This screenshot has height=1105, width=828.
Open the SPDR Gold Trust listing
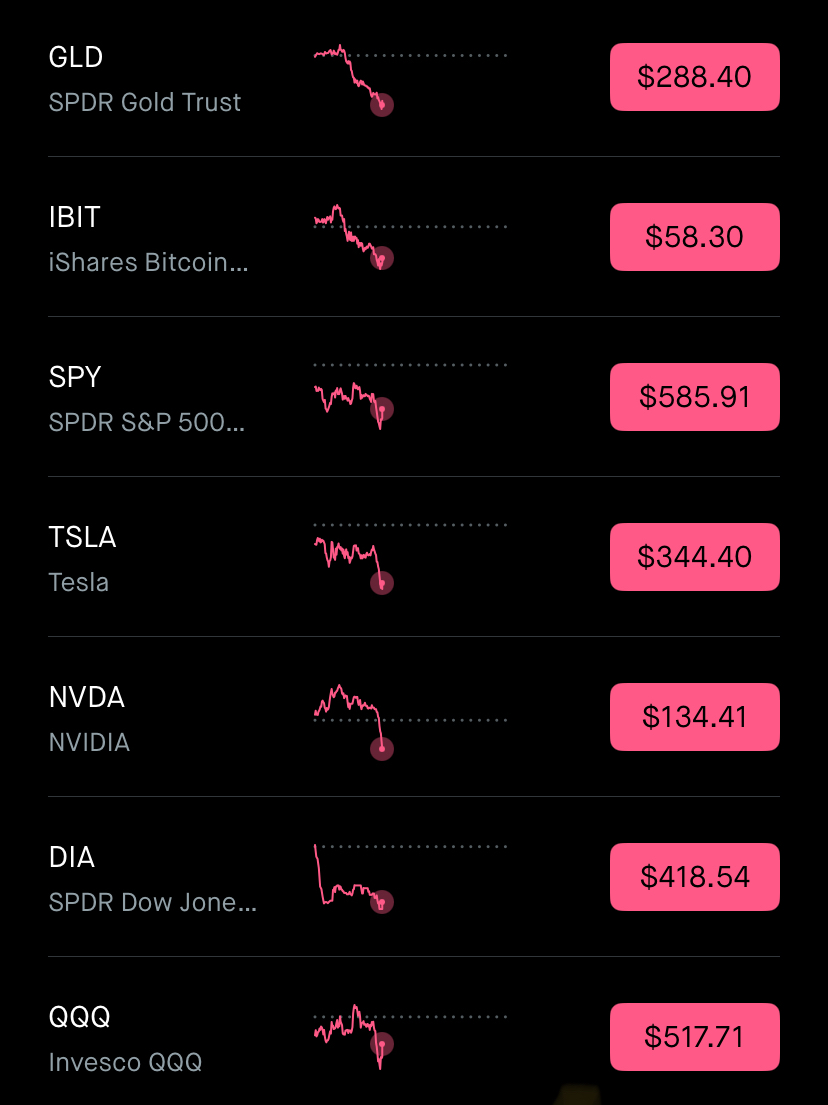coord(144,102)
